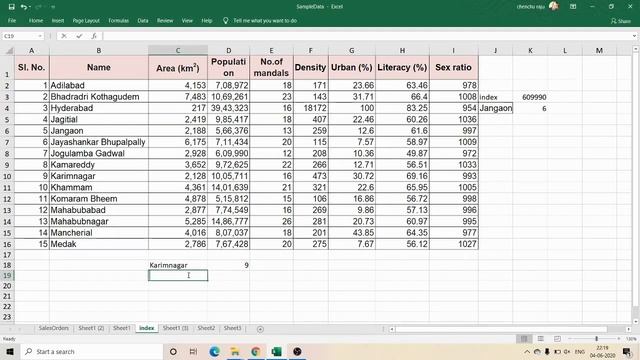
Task: Open File Explorer from the taskbar
Action: [x=235, y=351]
